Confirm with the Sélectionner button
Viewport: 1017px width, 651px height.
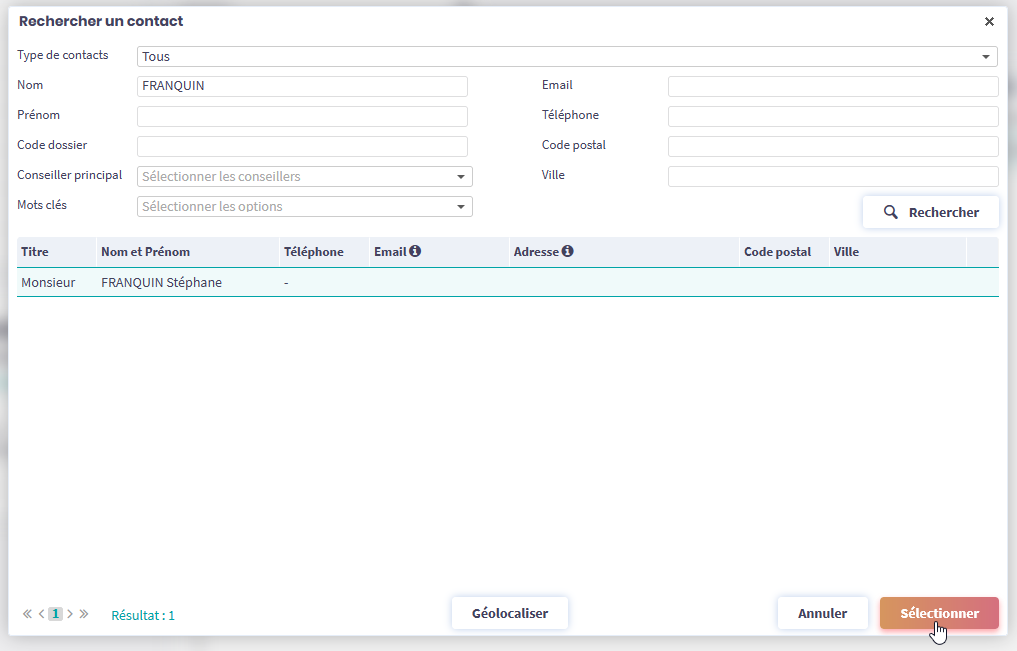[938, 613]
